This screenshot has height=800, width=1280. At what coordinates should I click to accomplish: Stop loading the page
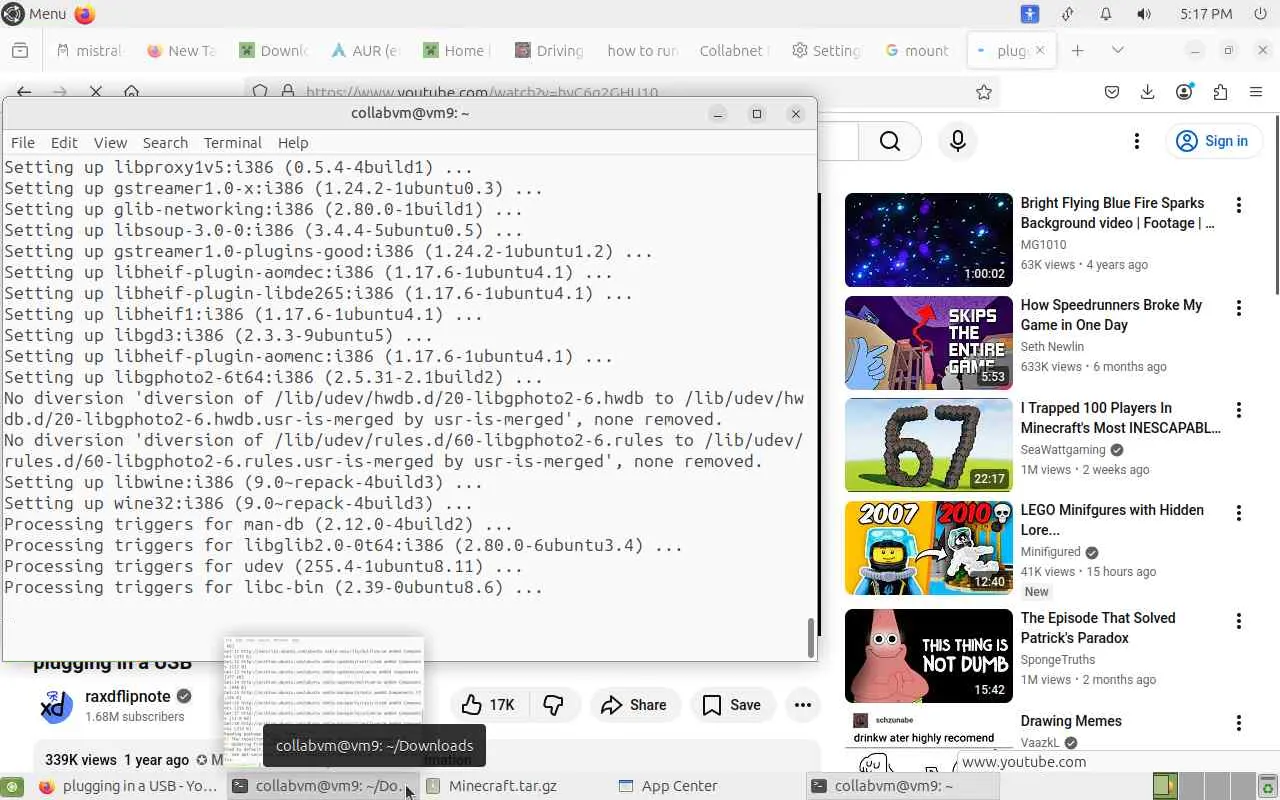(96, 92)
